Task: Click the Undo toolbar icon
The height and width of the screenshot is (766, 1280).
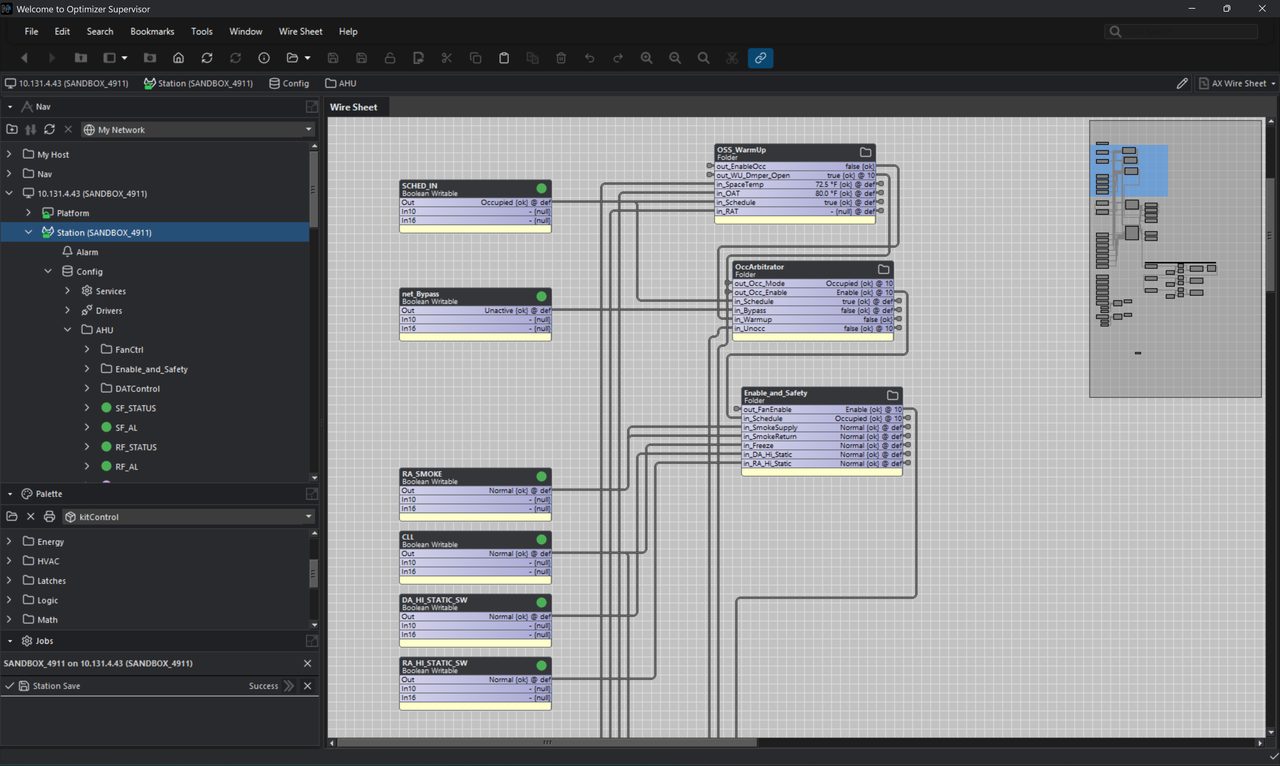Action: [589, 58]
